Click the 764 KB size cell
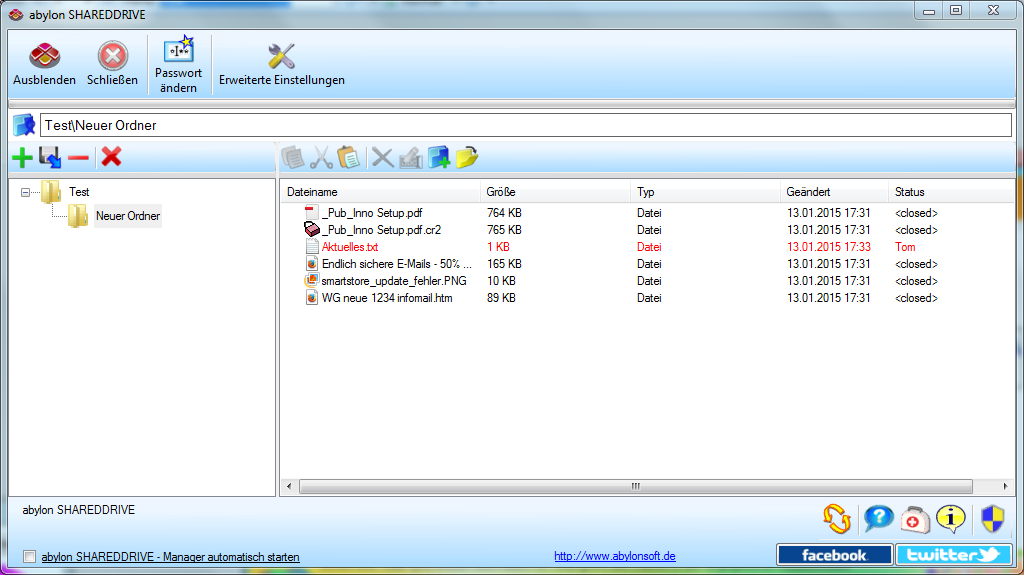Screen dimensions: 1024x575 504,212
